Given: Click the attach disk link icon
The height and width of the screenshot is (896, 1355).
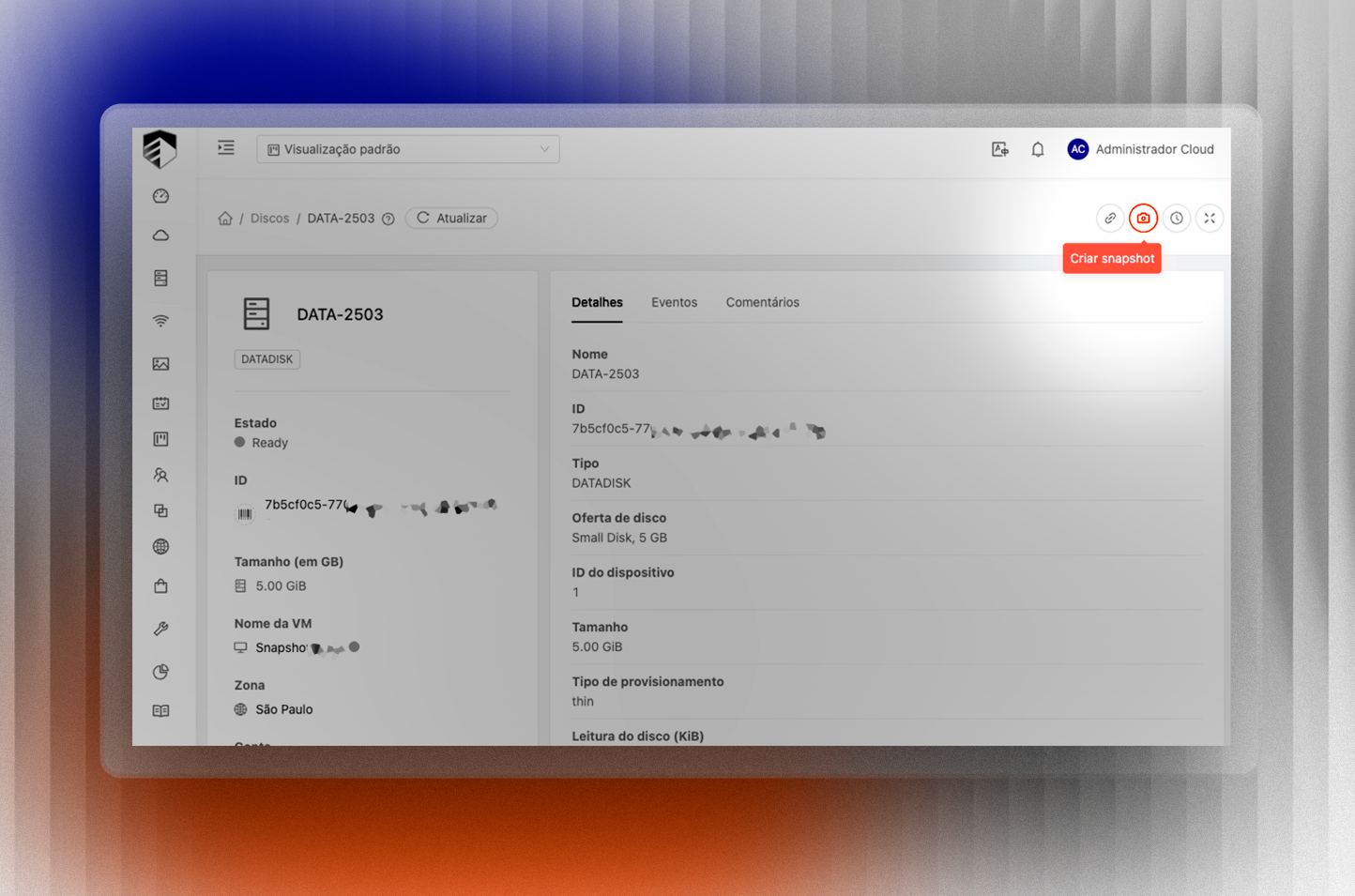Looking at the screenshot, I should (1110, 219).
